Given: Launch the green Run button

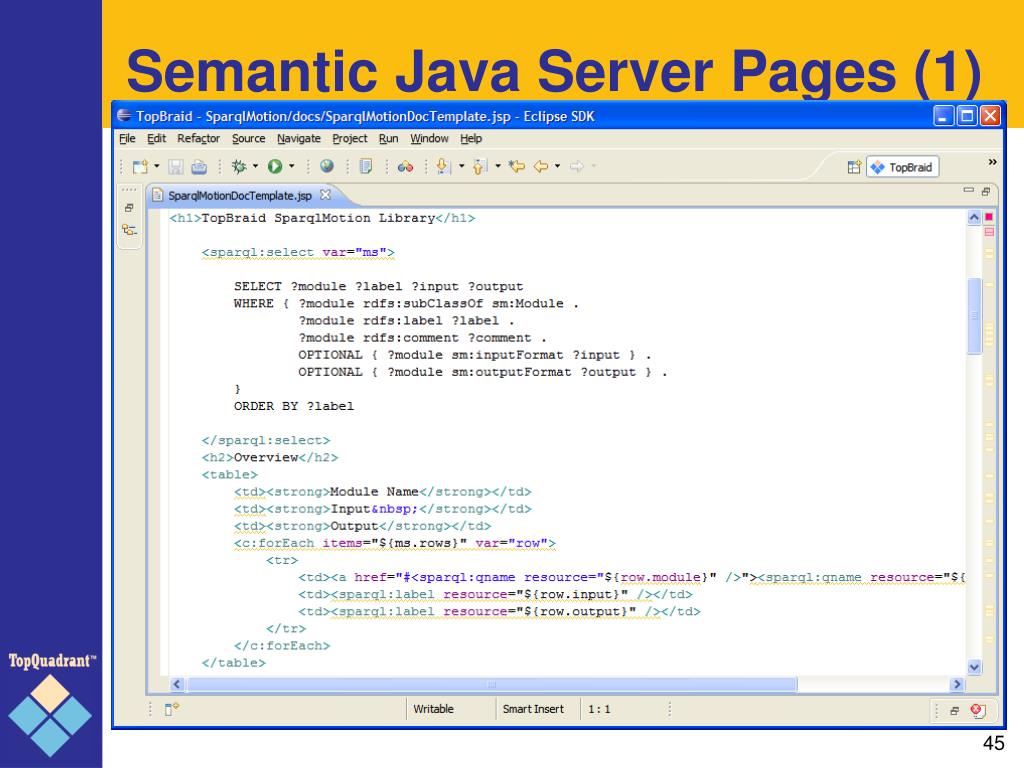Looking at the screenshot, I should point(275,167).
